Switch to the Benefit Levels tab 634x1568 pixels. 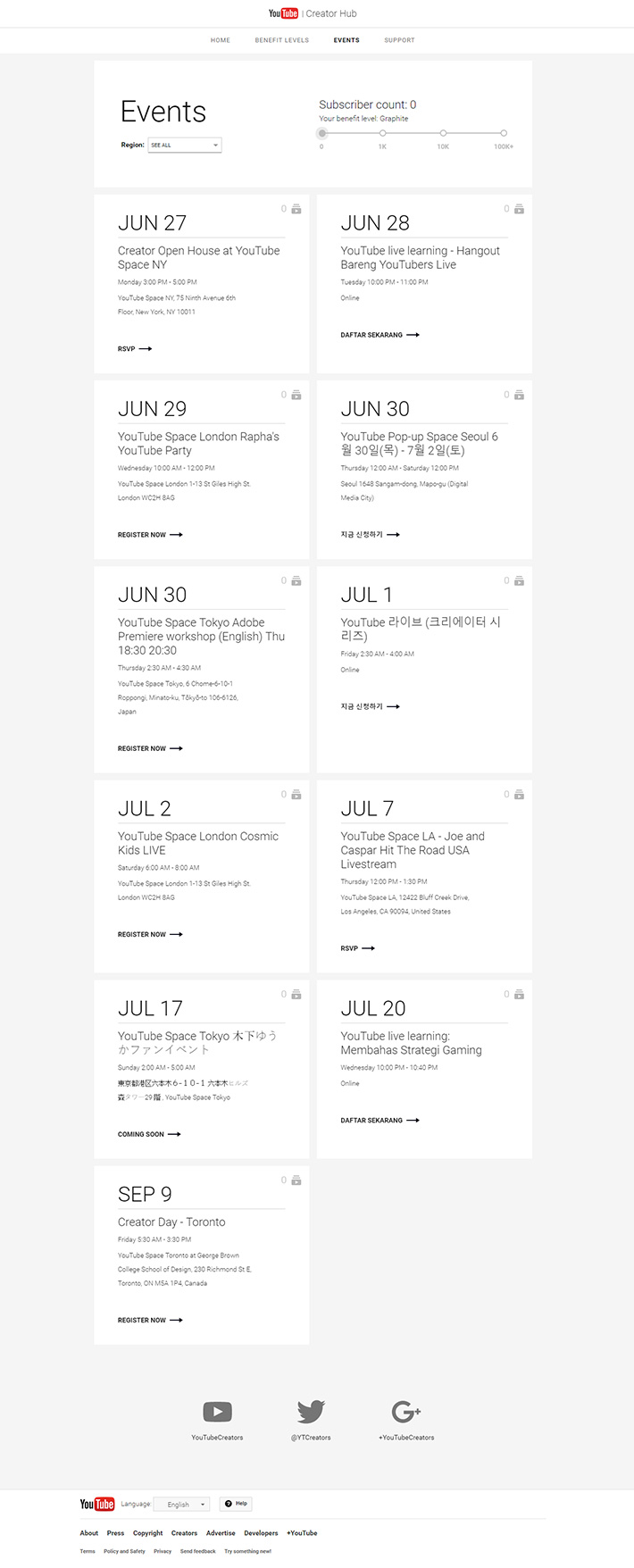tap(282, 40)
